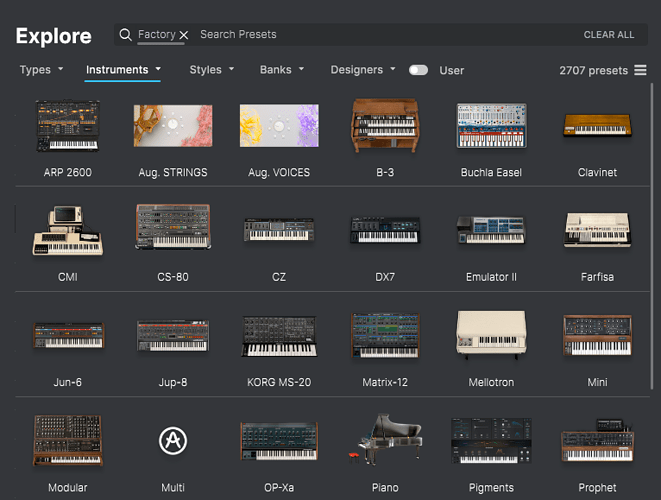The image size is (661, 500).
Task: Select the B-3 organ icon
Action: coord(385,126)
